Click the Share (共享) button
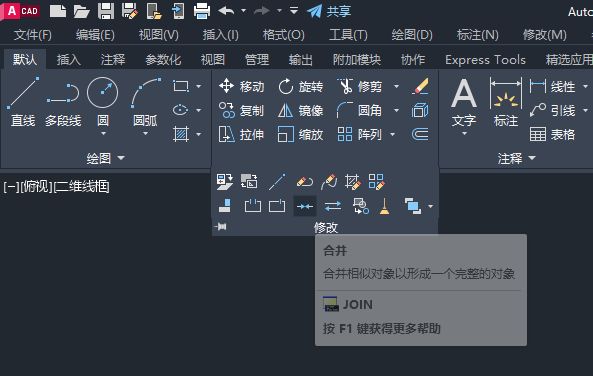Screen dimensions: 593x376 [x=329, y=11]
